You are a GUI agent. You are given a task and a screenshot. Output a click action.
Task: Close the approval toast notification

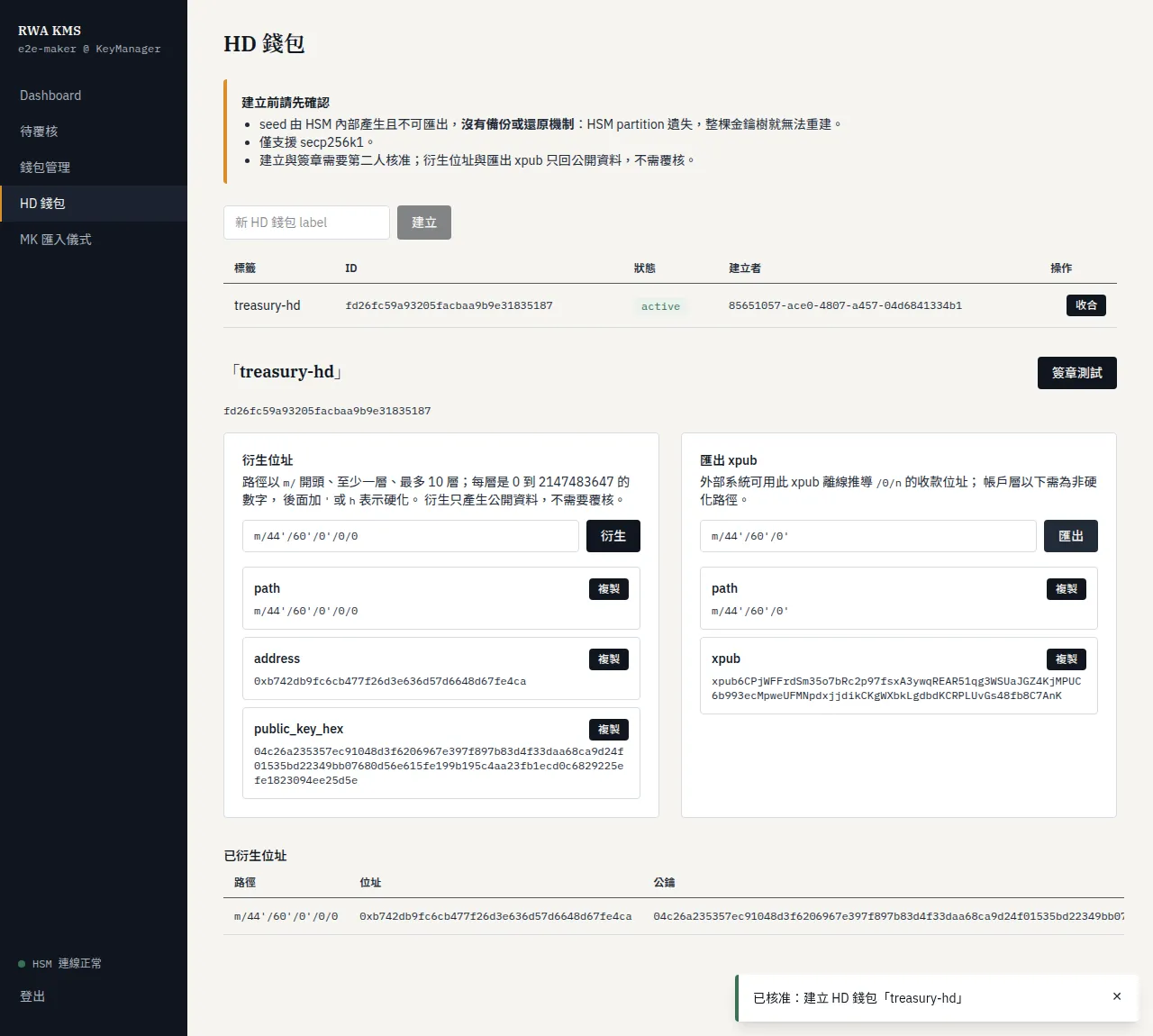[1117, 996]
